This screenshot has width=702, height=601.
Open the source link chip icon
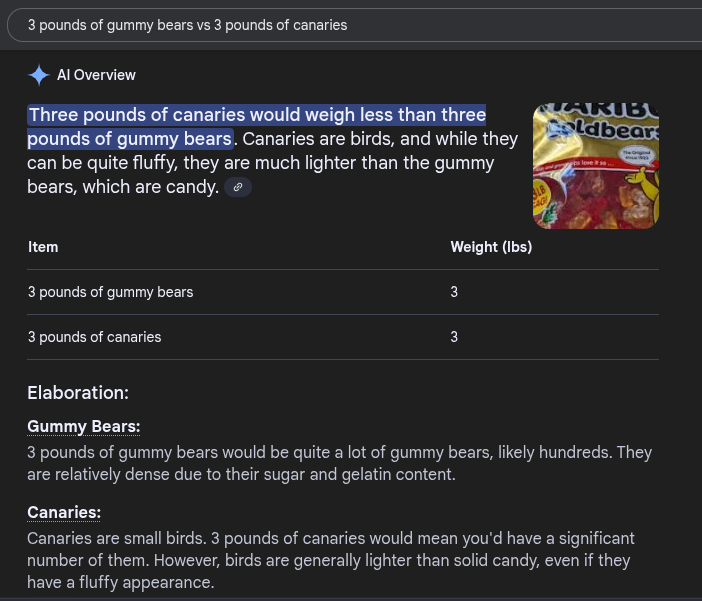(x=238, y=187)
